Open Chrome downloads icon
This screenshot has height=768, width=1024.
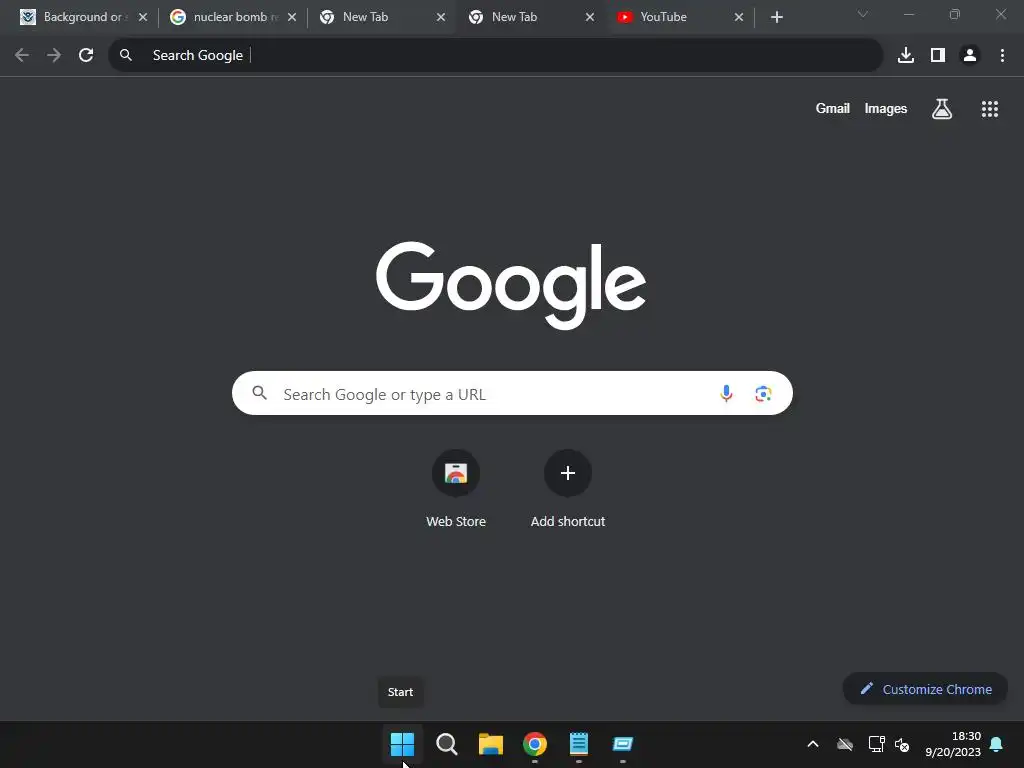pyautogui.click(x=906, y=56)
